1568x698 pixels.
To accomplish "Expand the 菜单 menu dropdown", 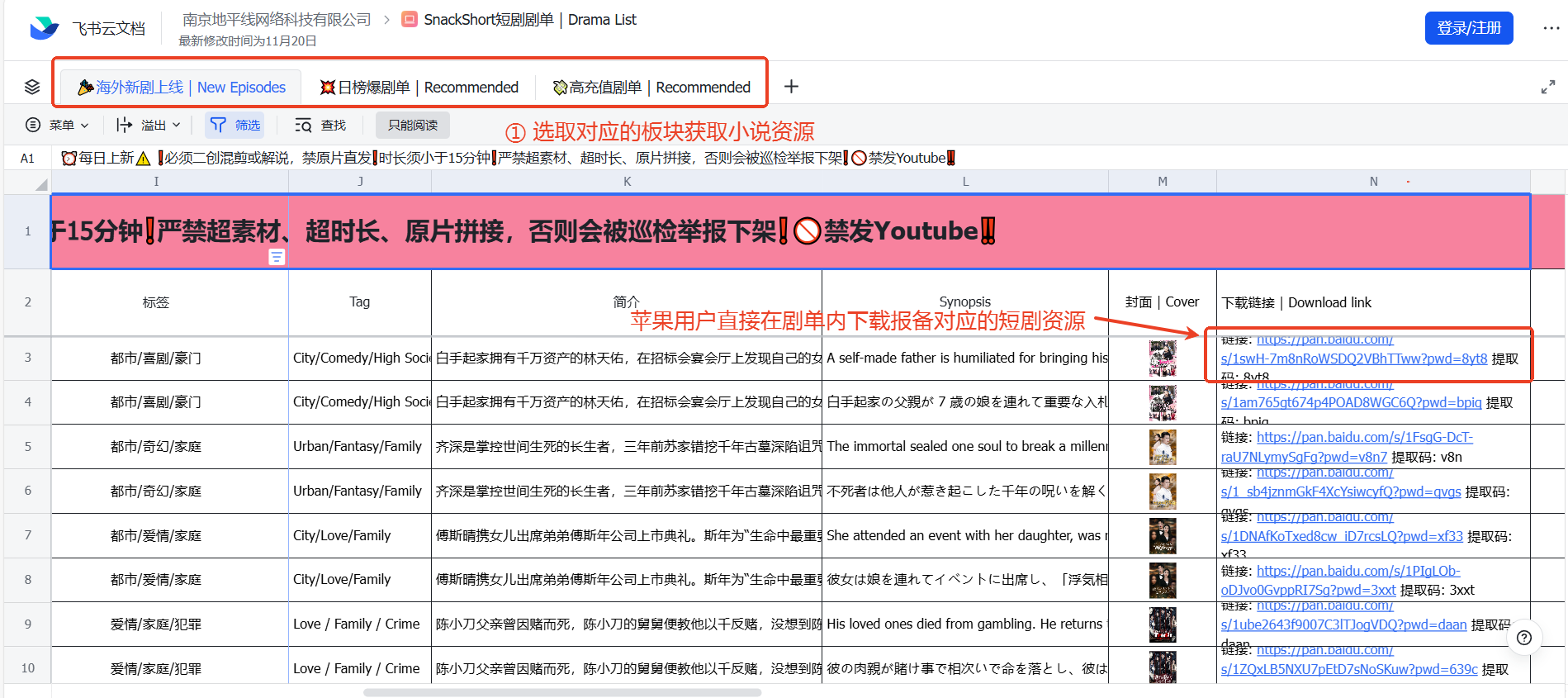I will coord(57,125).
